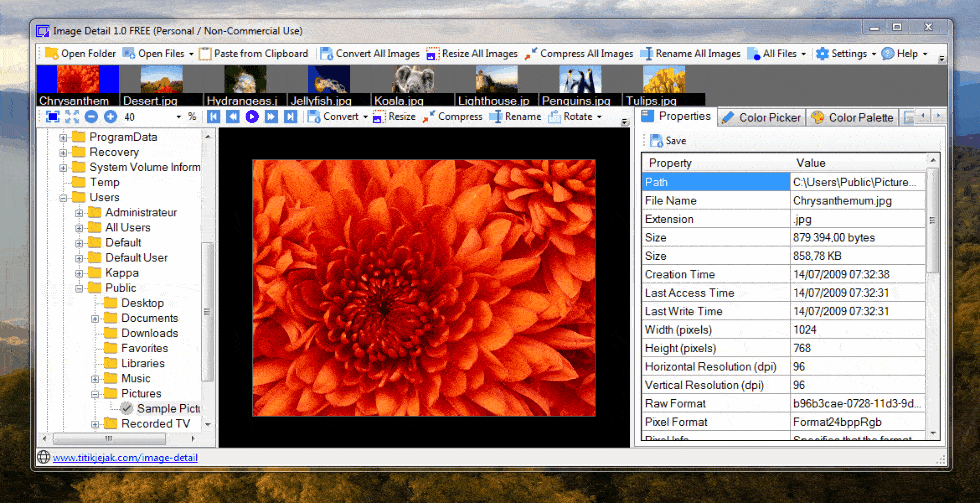This screenshot has width=980, height=503.
Task: Select the Jellyfish.jpg thumbnail
Action: 329,85
